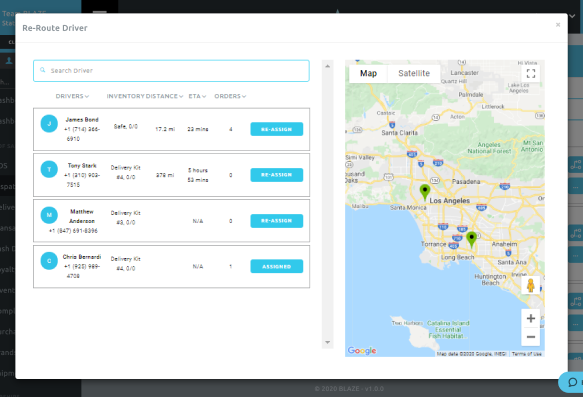Viewport: 583px width, 397px height.
Task: Re-assign order to Matthew Anderson
Action: [x=277, y=221]
